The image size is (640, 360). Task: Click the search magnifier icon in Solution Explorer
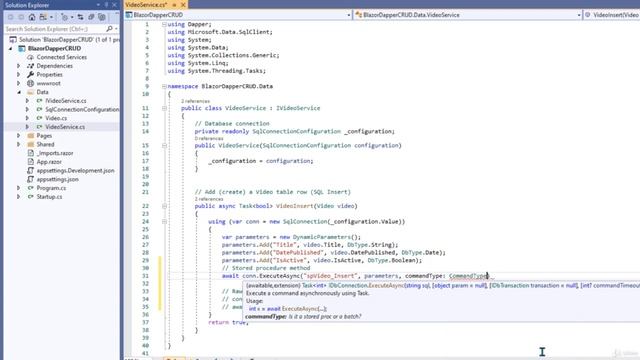(x=109, y=29)
